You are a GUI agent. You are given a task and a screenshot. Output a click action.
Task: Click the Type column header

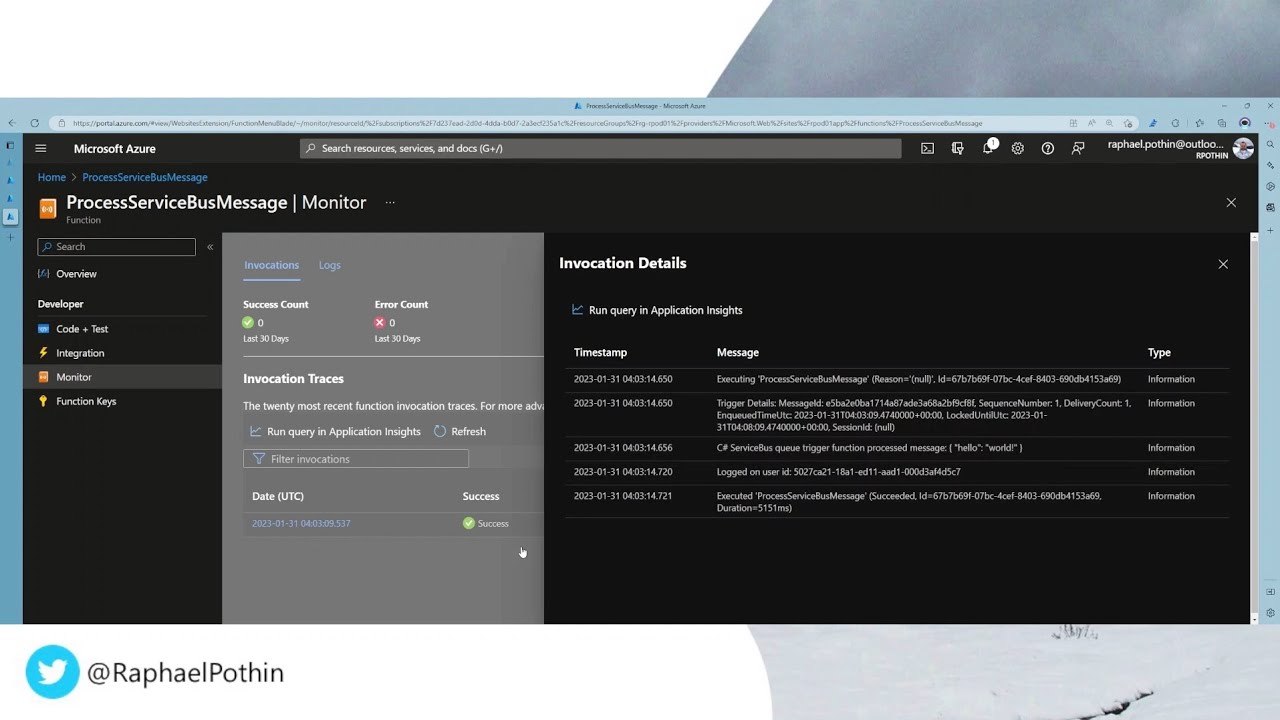(x=1159, y=352)
